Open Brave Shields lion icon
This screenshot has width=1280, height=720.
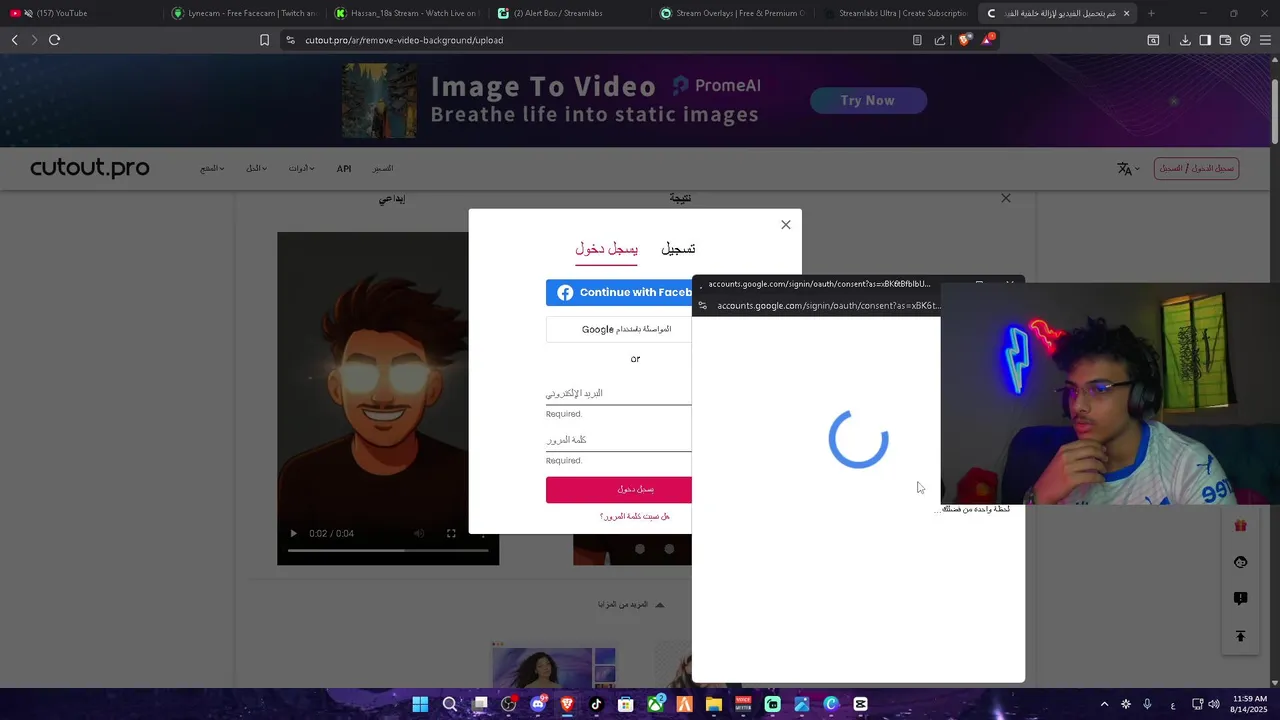click(x=964, y=40)
